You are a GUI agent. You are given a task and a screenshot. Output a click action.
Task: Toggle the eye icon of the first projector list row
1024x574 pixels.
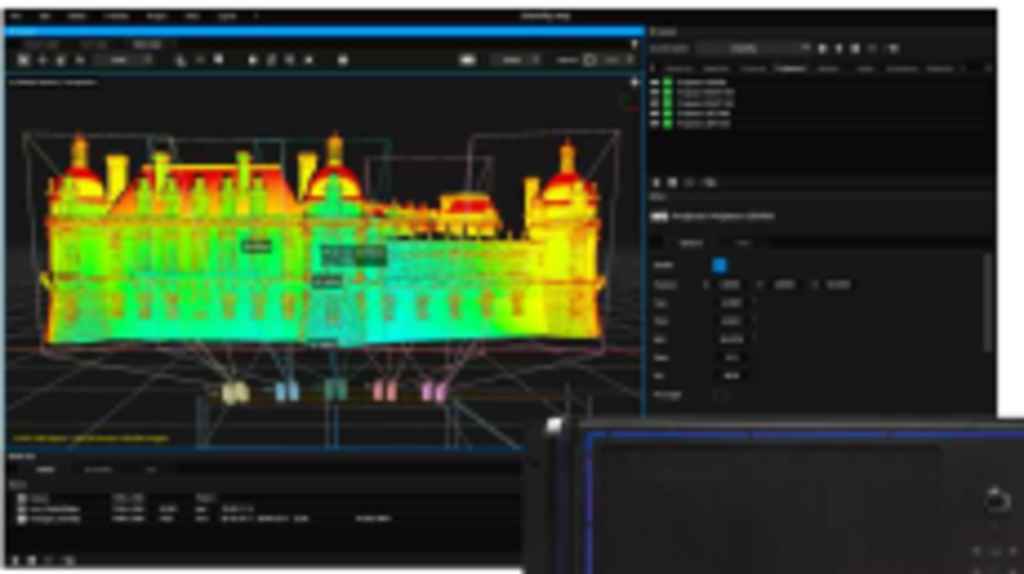pos(654,83)
